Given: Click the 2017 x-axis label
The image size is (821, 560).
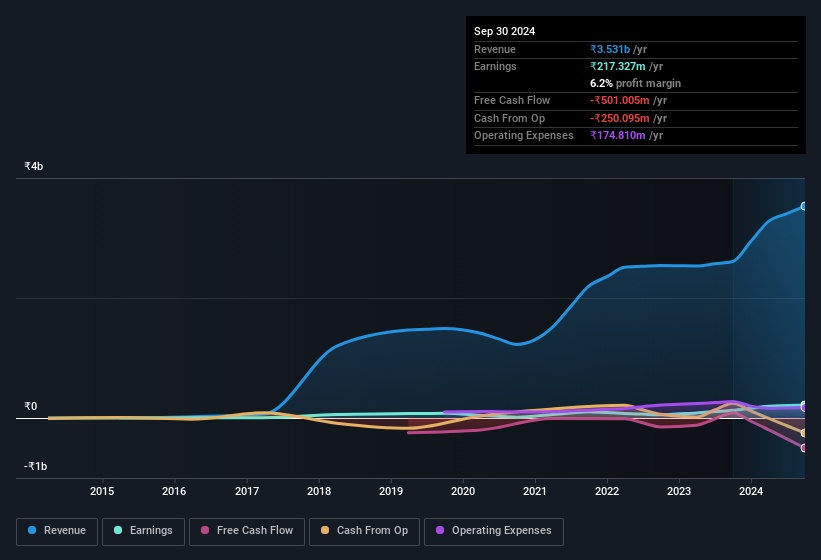Looking at the screenshot, I should [247, 491].
